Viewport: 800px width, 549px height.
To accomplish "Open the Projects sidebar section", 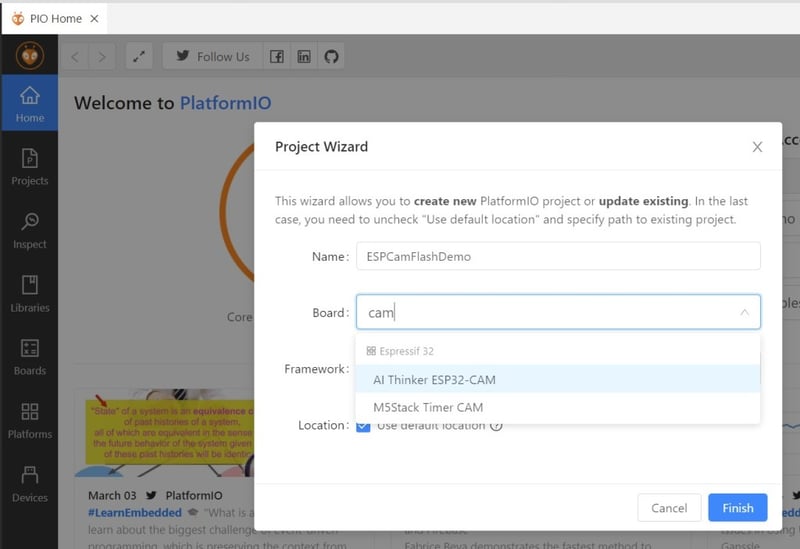I will pyautogui.click(x=30, y=167).
